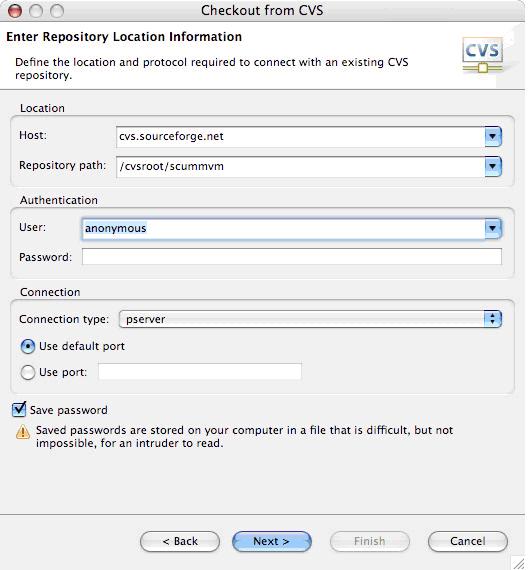This screenshot has height=570, width=528.
Task: Click the resize grip at the window corner
Action: click(518, 562)
